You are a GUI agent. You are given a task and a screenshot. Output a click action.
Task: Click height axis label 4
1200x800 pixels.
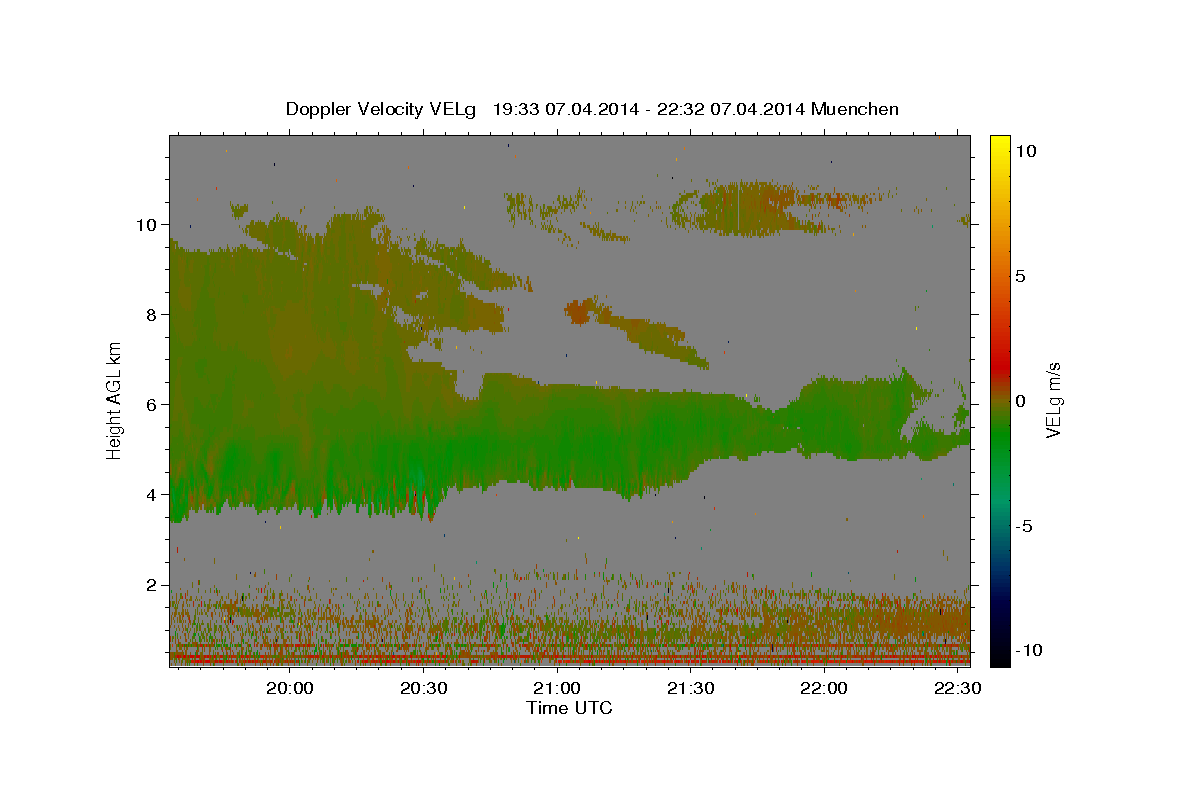pyautogui.click(x=151, y=495)
